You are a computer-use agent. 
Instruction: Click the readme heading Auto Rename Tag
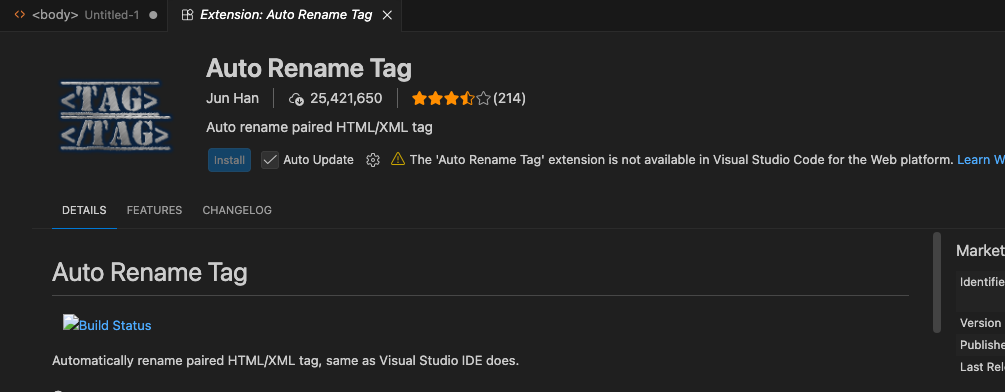150,272
